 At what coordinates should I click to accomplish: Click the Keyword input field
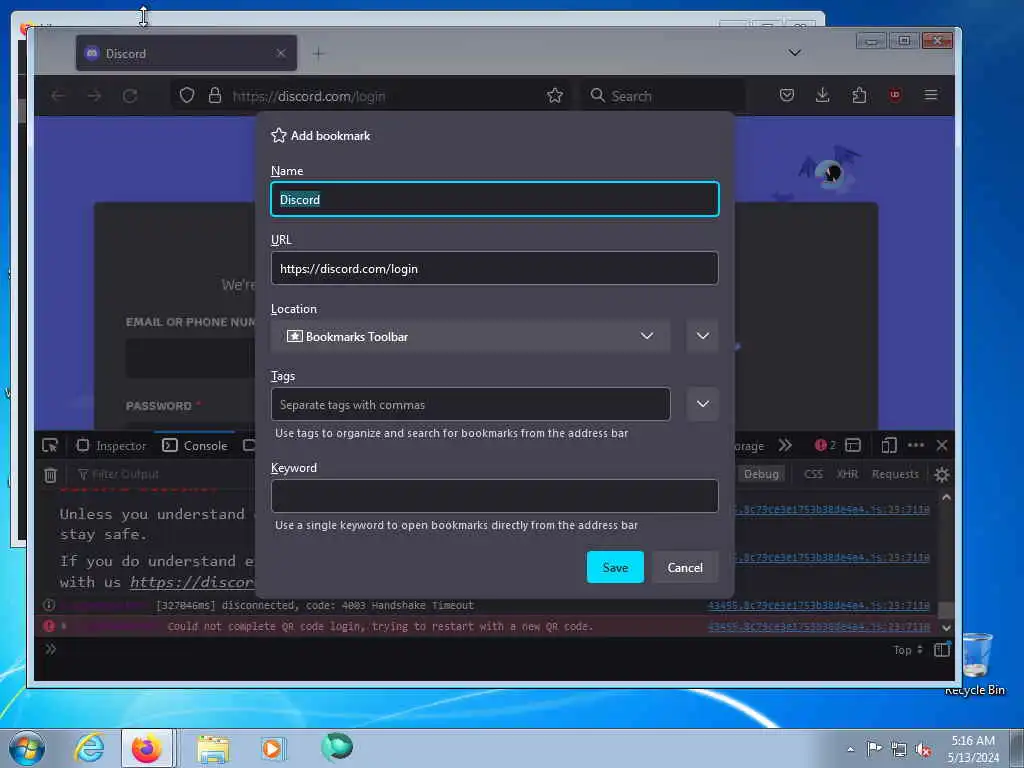tap(494, 496)
